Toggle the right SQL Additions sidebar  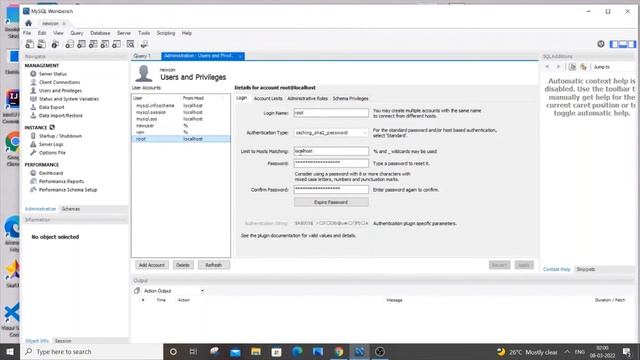coord(632,44)
